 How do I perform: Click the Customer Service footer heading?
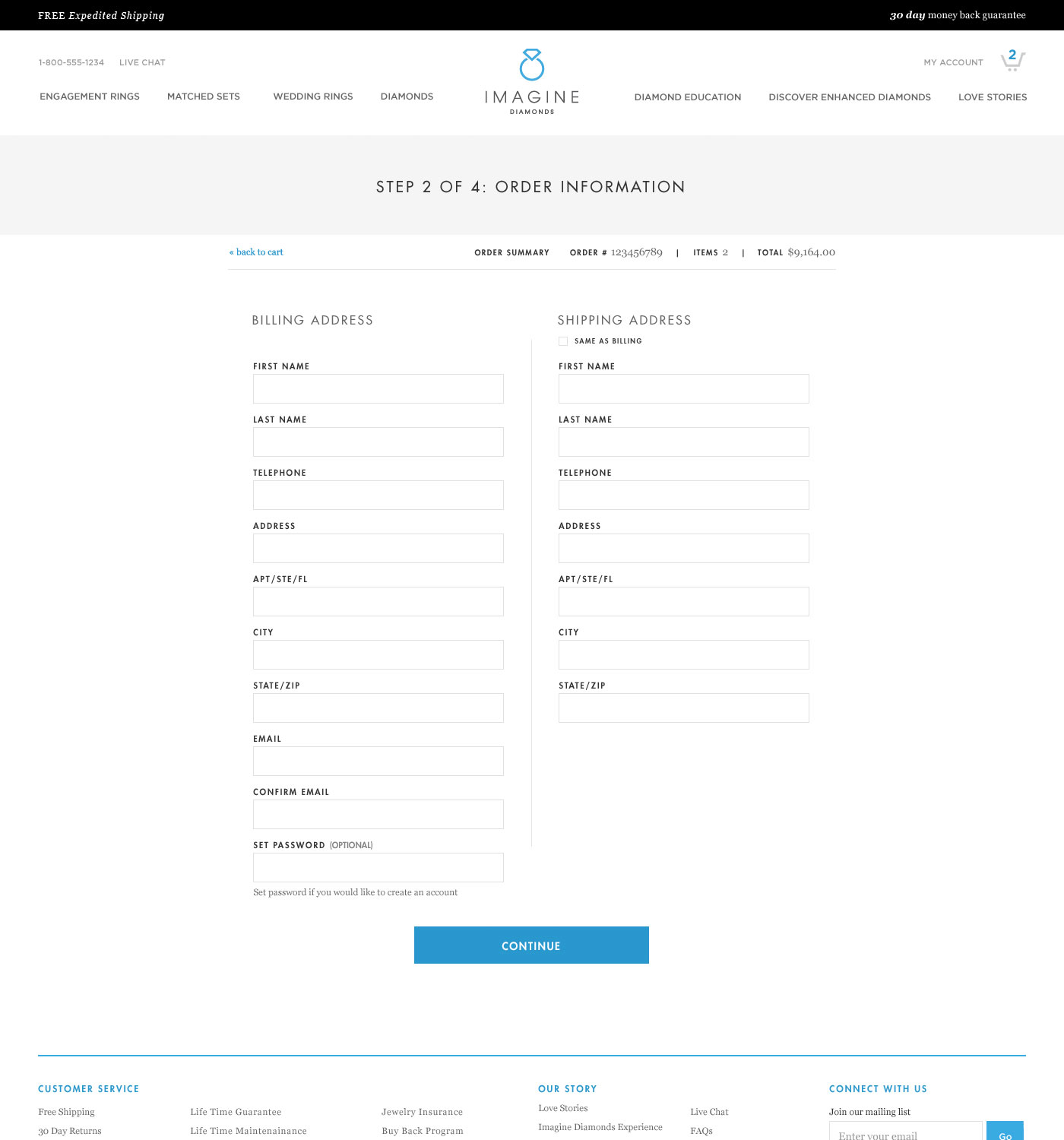(x=89, y=1089)
